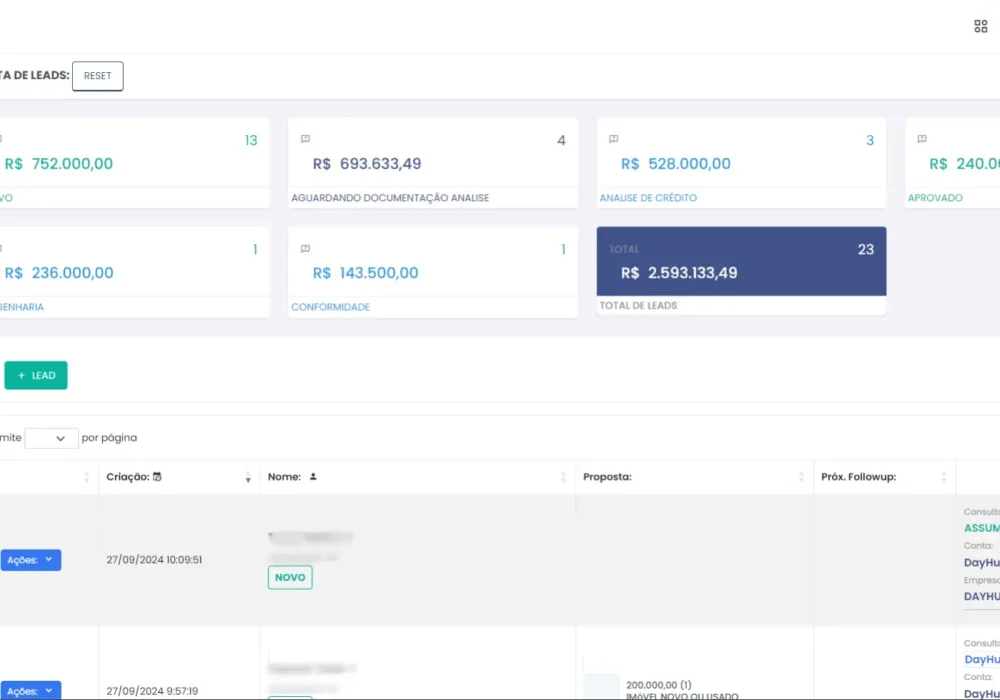Sort table by Nome column arrows

[563, 478]
